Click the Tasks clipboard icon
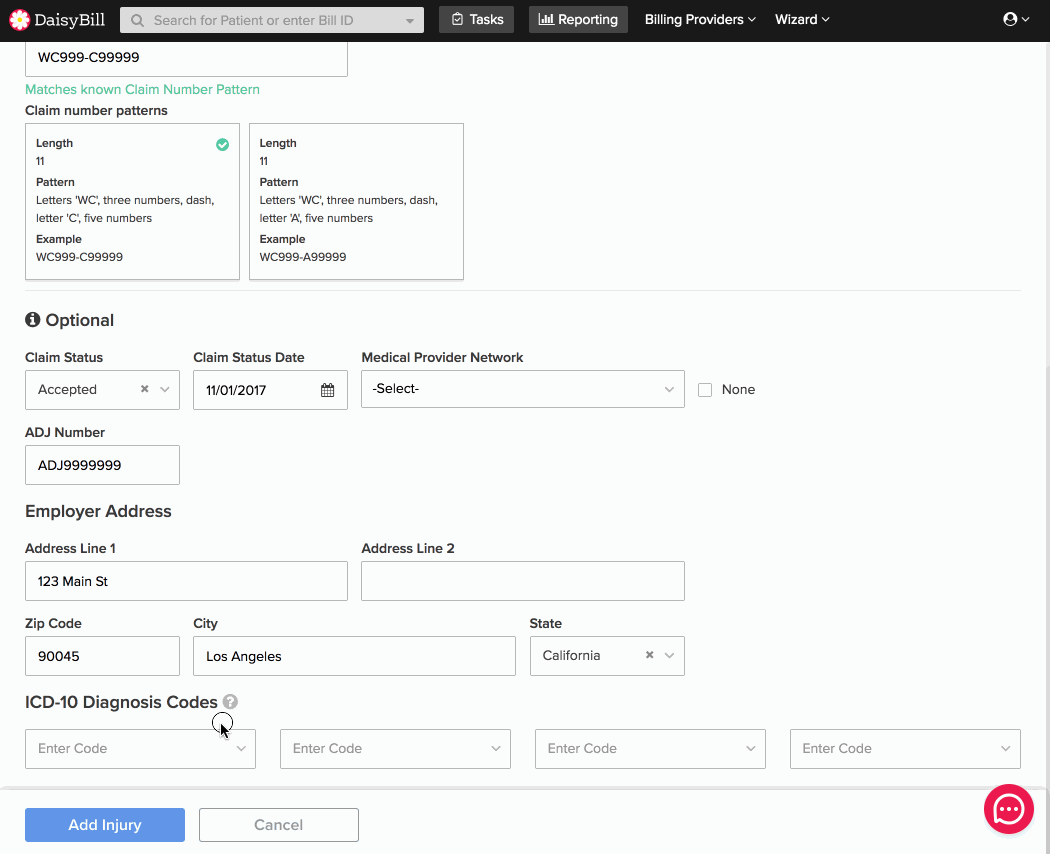 (457, 19)
